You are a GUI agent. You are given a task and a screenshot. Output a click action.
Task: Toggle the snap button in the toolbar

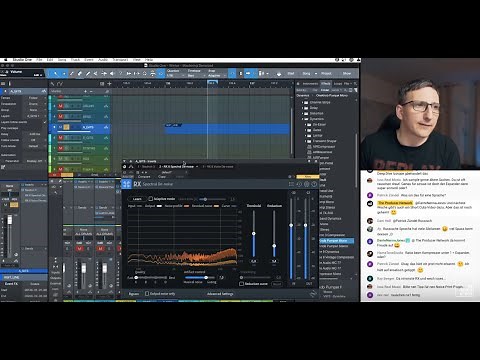tap(232, 73)
